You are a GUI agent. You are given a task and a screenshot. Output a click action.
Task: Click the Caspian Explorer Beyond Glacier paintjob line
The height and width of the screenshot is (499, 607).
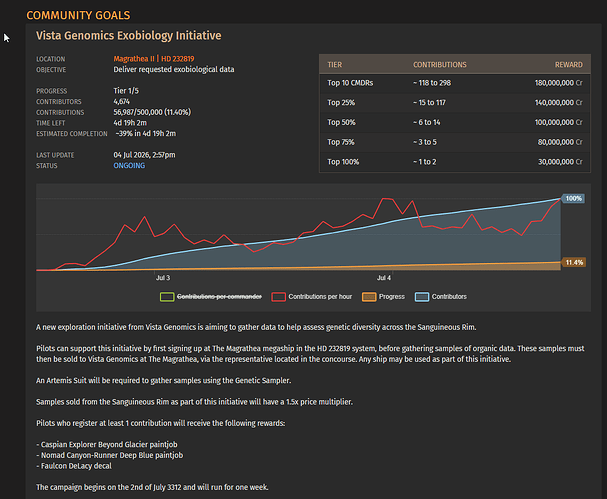pyautogui.click(x=107, y=444)
